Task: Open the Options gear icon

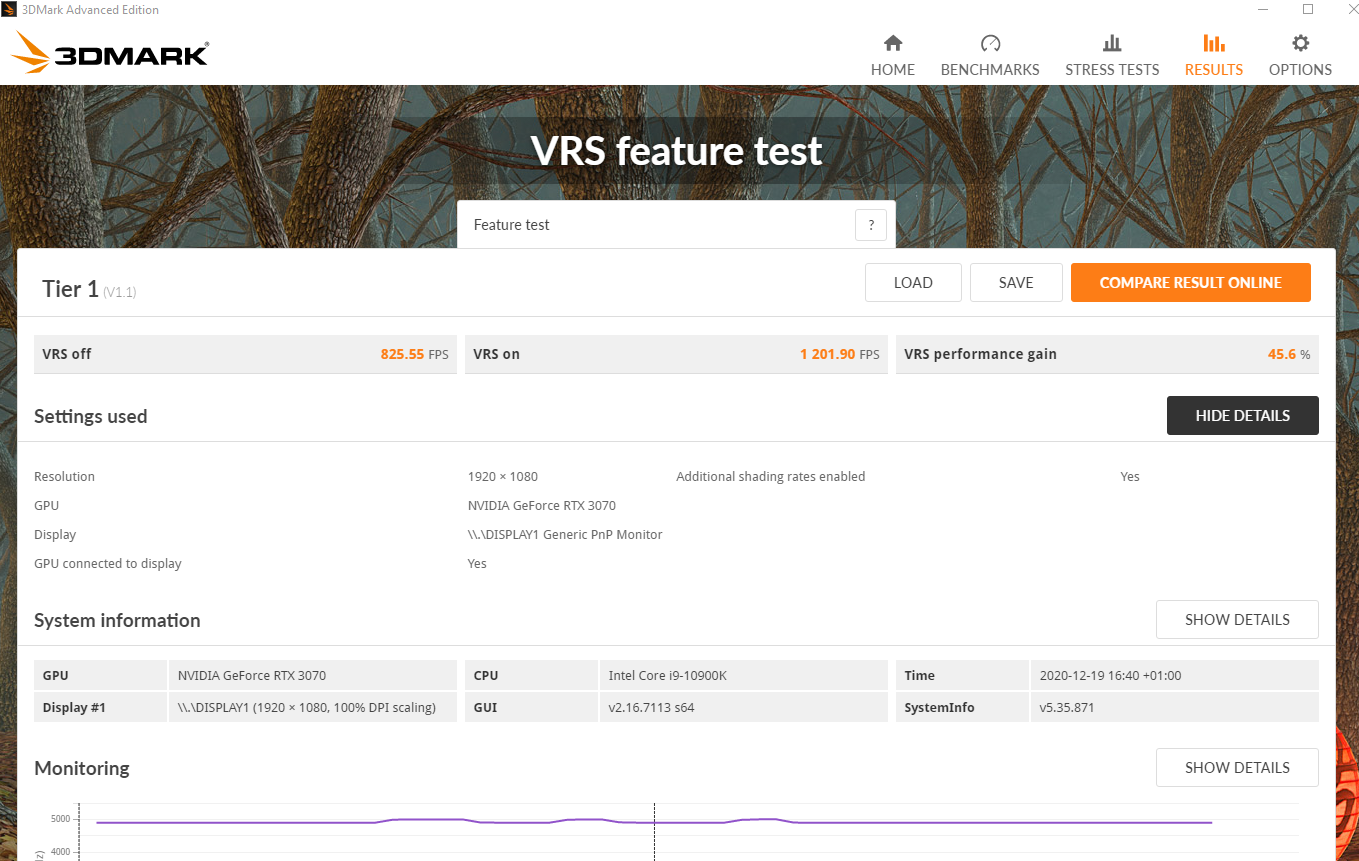Action: [1300, 43]
